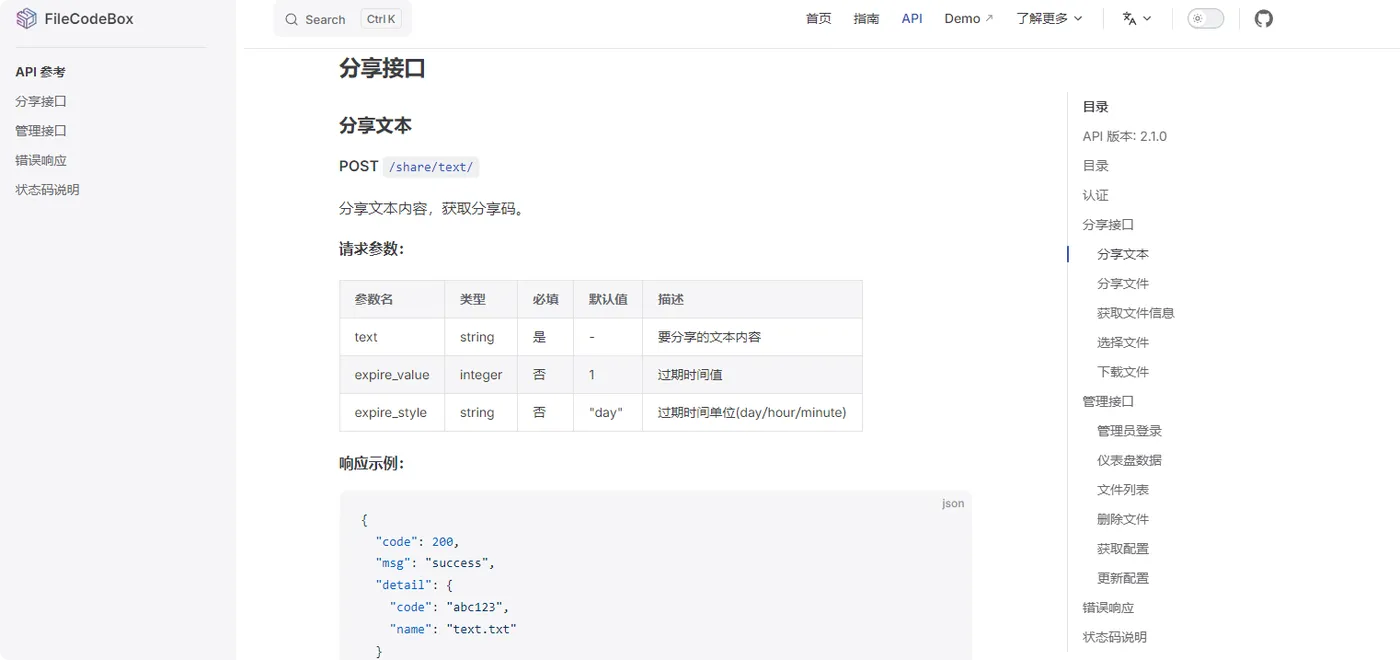Click the expire_style table cell
Screen dimensions: 1400x660
392,413
